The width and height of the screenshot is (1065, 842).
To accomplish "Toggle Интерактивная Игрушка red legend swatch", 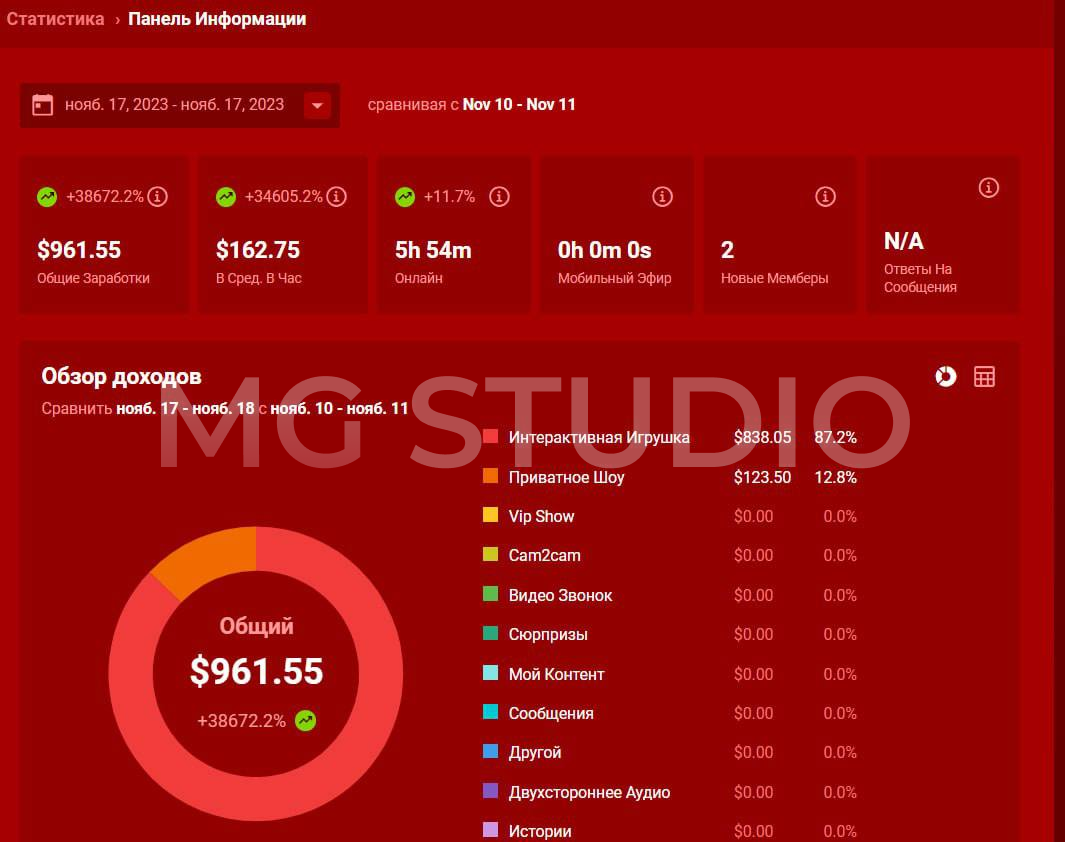I will click(490, 437).
